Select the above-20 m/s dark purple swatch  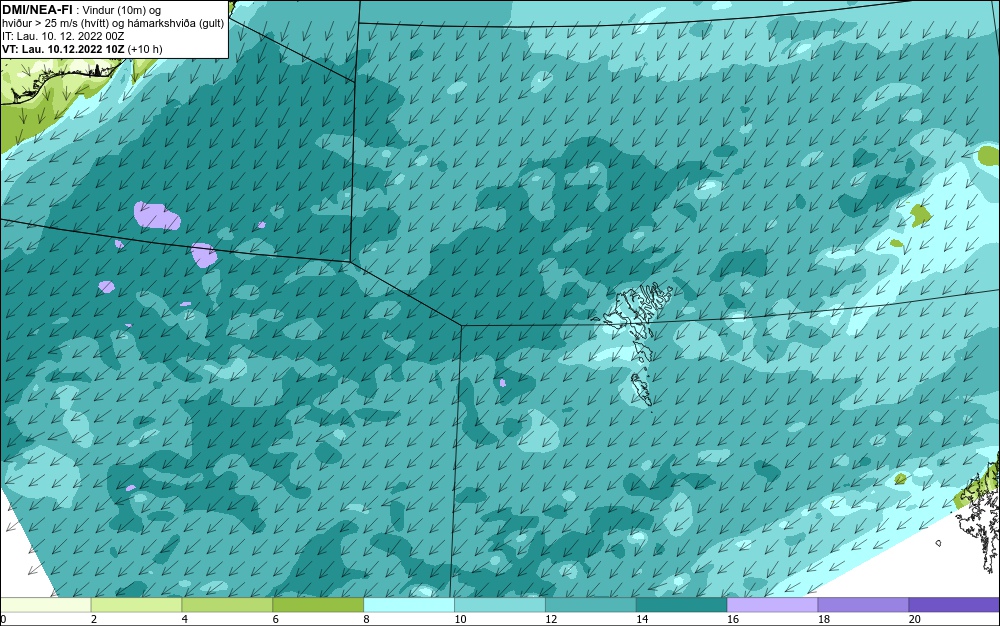[954, 605]
